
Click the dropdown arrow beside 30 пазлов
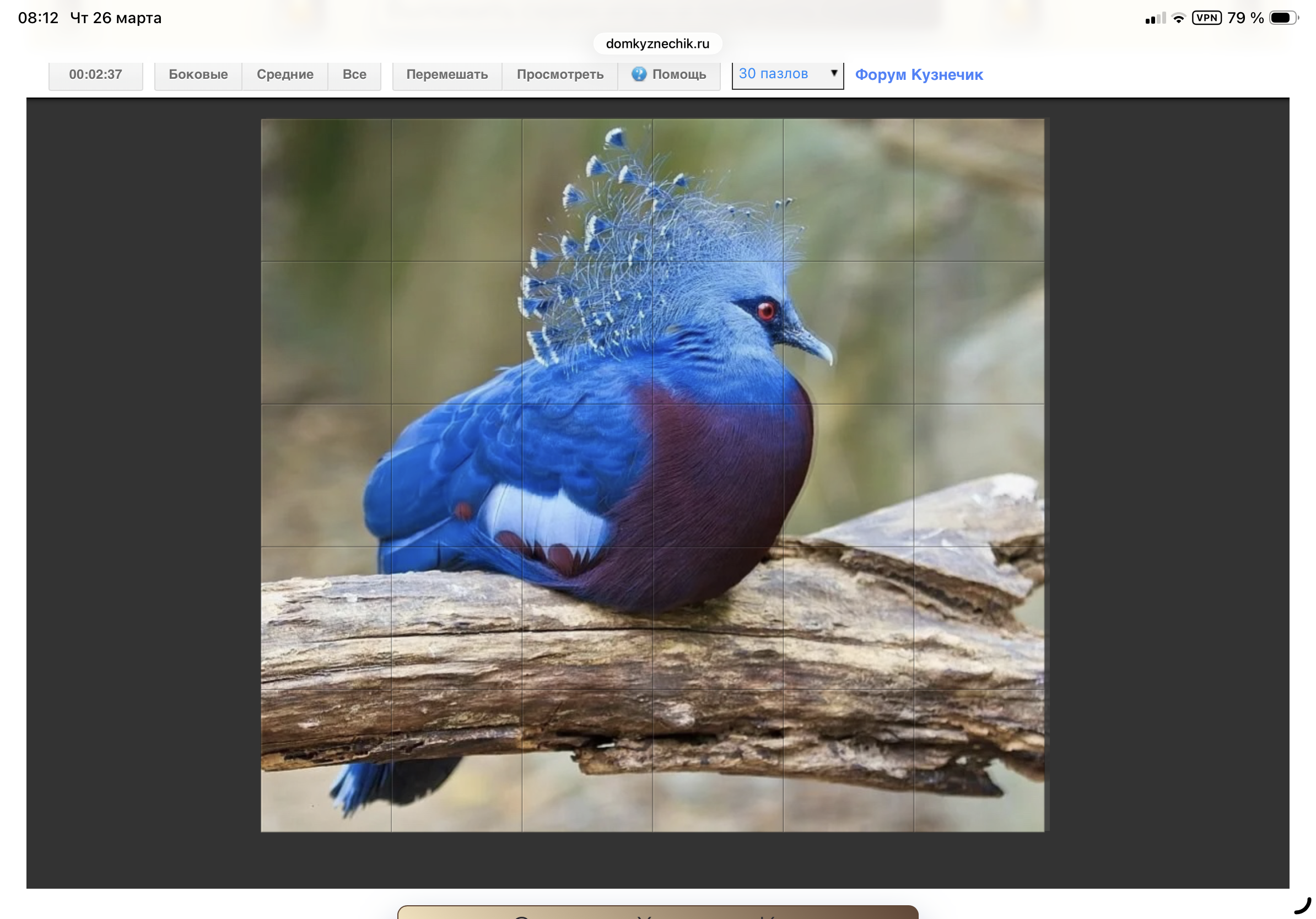[x=834, y=73]
